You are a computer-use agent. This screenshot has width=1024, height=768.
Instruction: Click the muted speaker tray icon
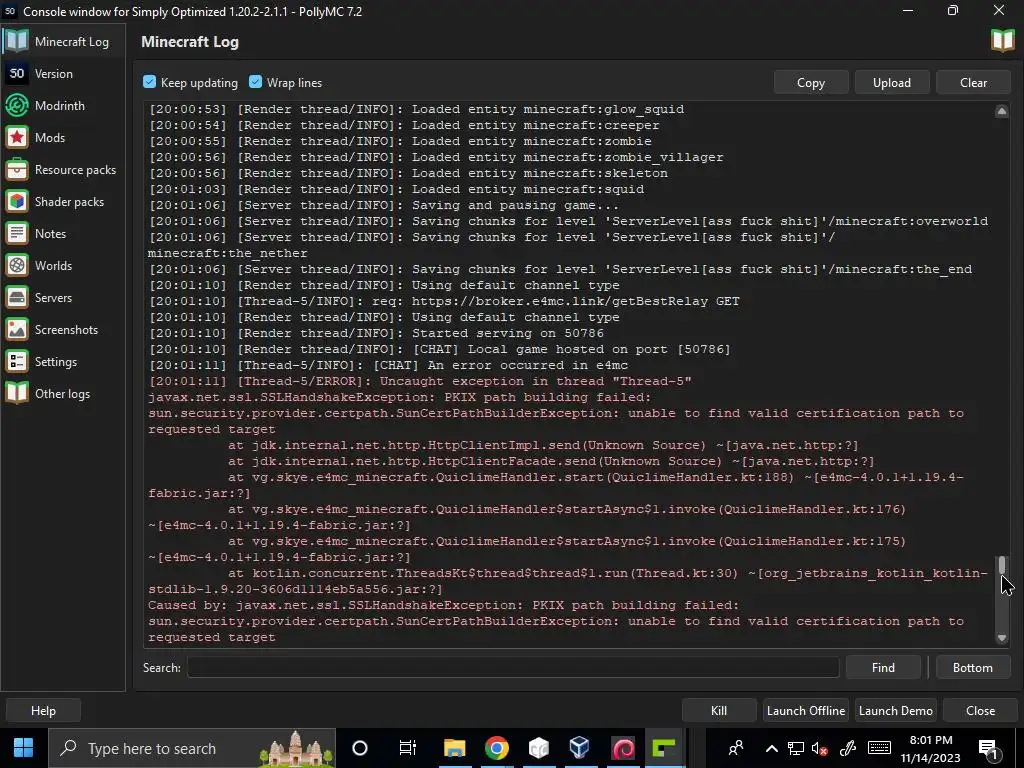820,748
